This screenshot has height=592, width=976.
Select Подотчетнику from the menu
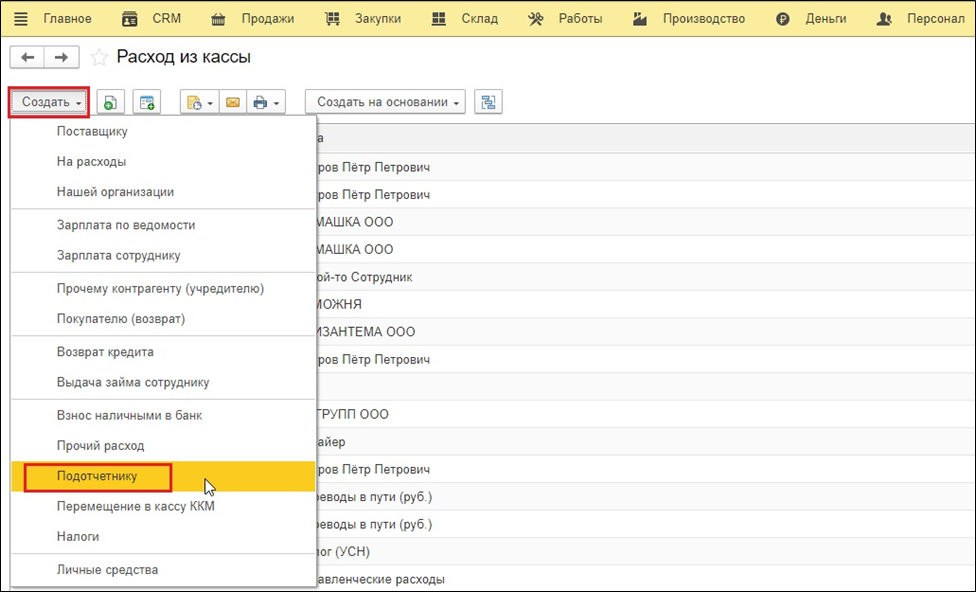point(98,477)
